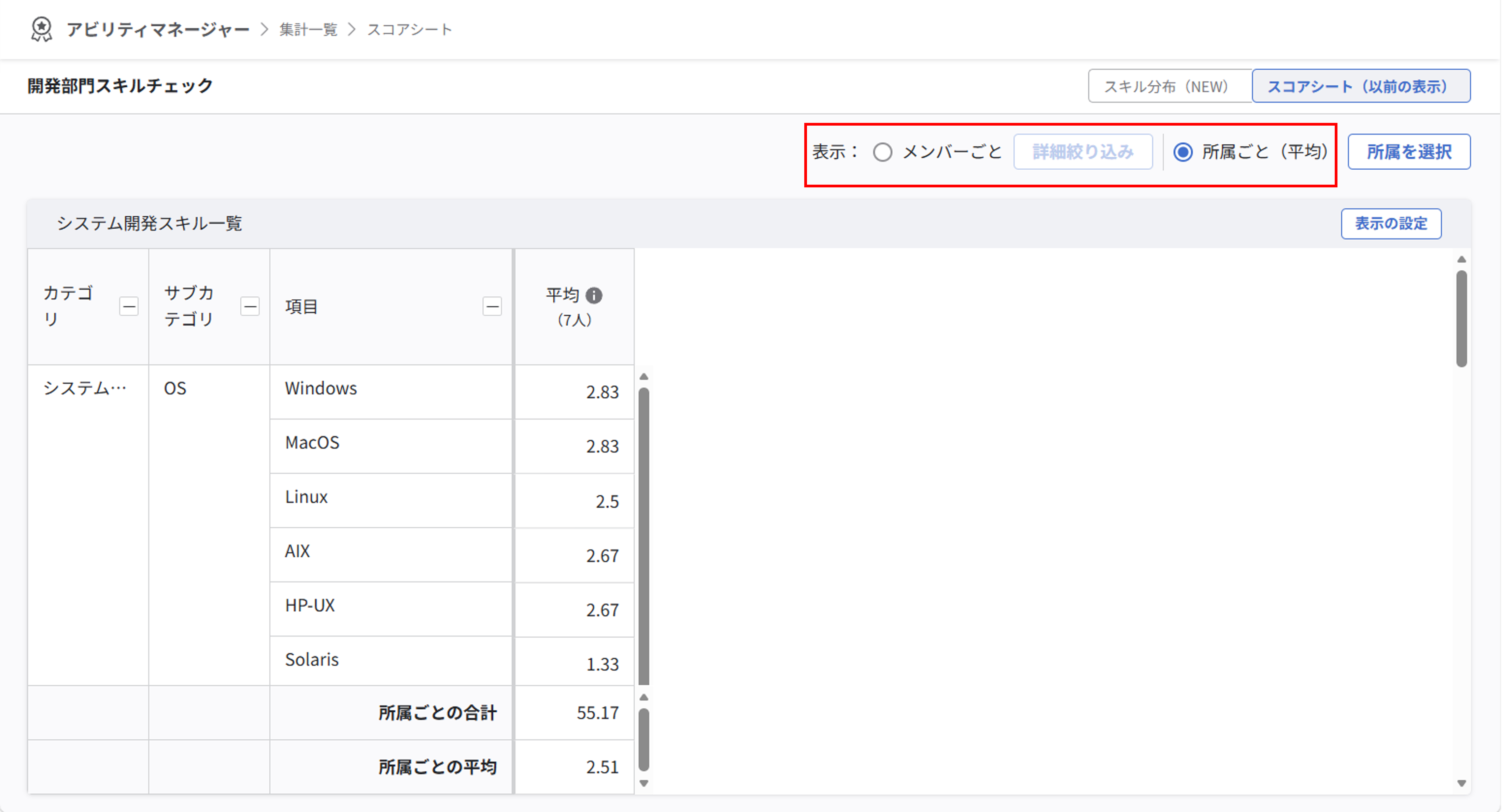Click the Linux average value 2.5

point(607,501)
